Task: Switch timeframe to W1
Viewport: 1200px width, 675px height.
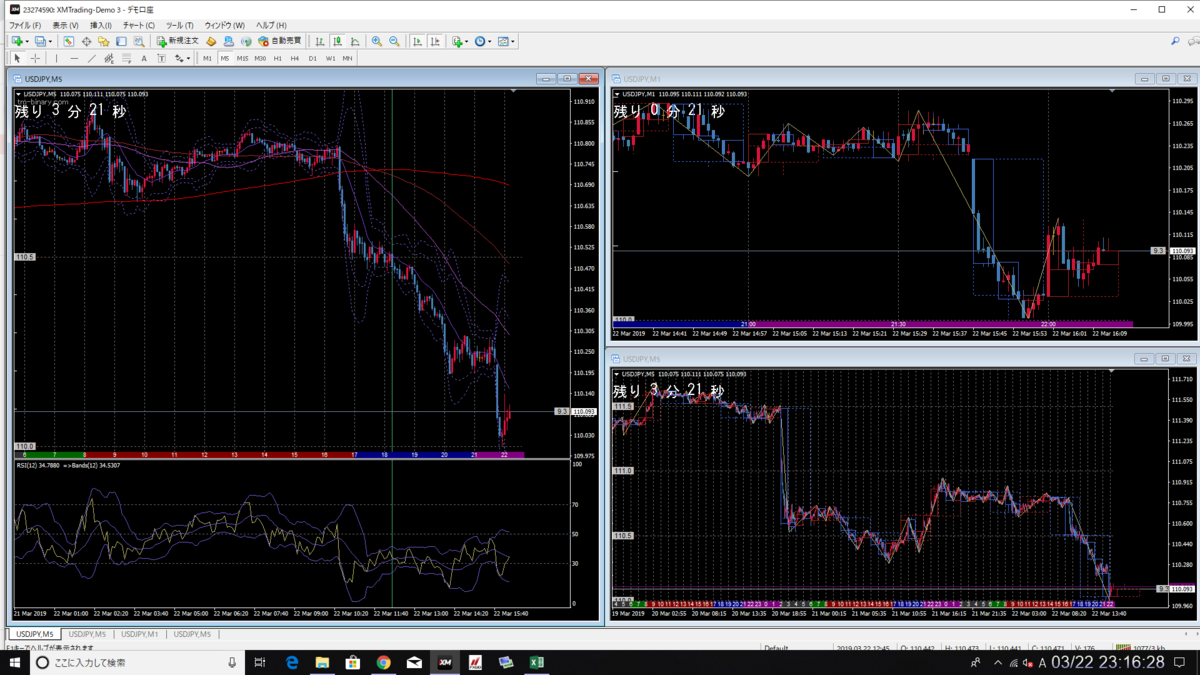Action: pyautogui.click(x=330, y=58)
